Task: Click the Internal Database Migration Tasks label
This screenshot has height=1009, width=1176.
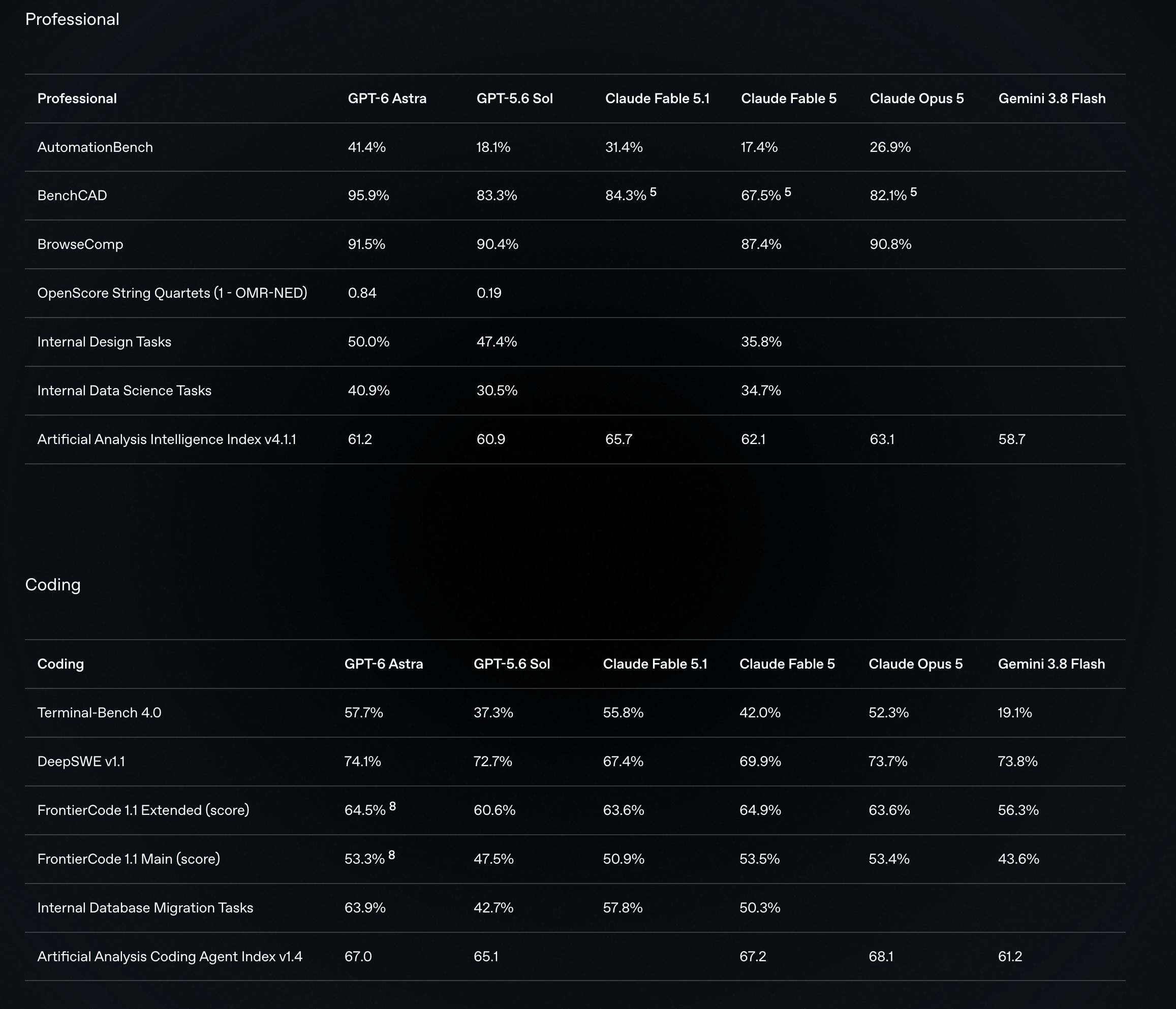Action: pos(145,907)
